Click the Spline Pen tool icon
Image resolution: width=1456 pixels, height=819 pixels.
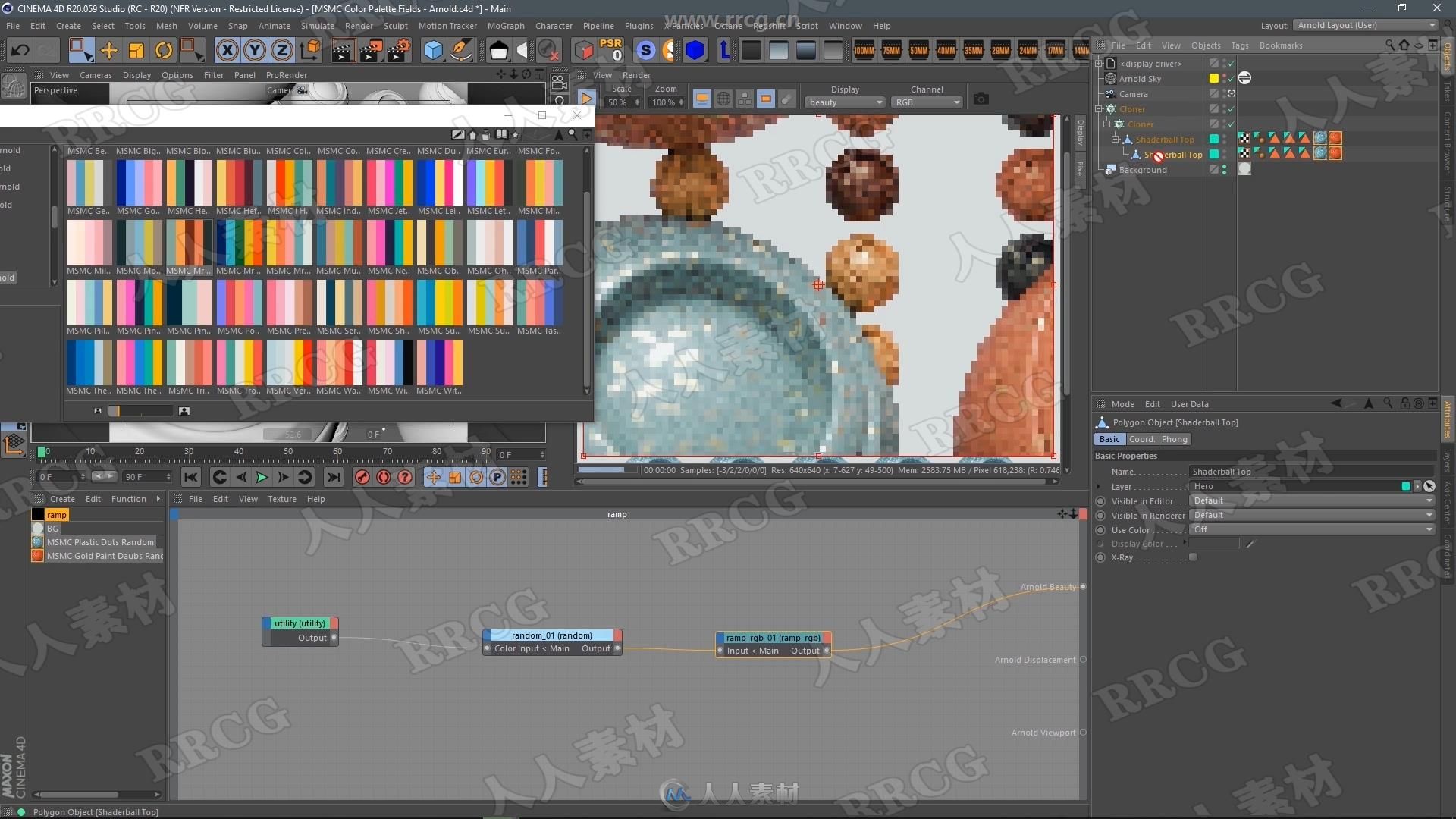(460, 51)
